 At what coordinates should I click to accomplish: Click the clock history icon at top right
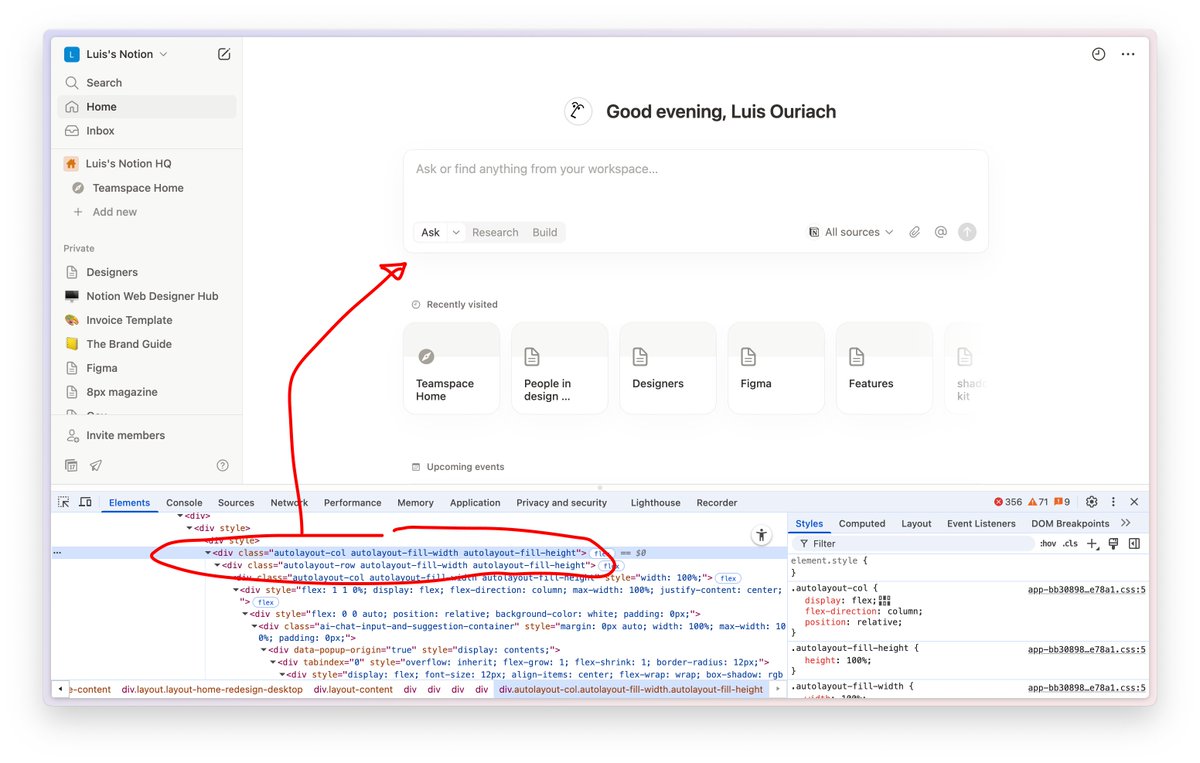pos(1098,54)
